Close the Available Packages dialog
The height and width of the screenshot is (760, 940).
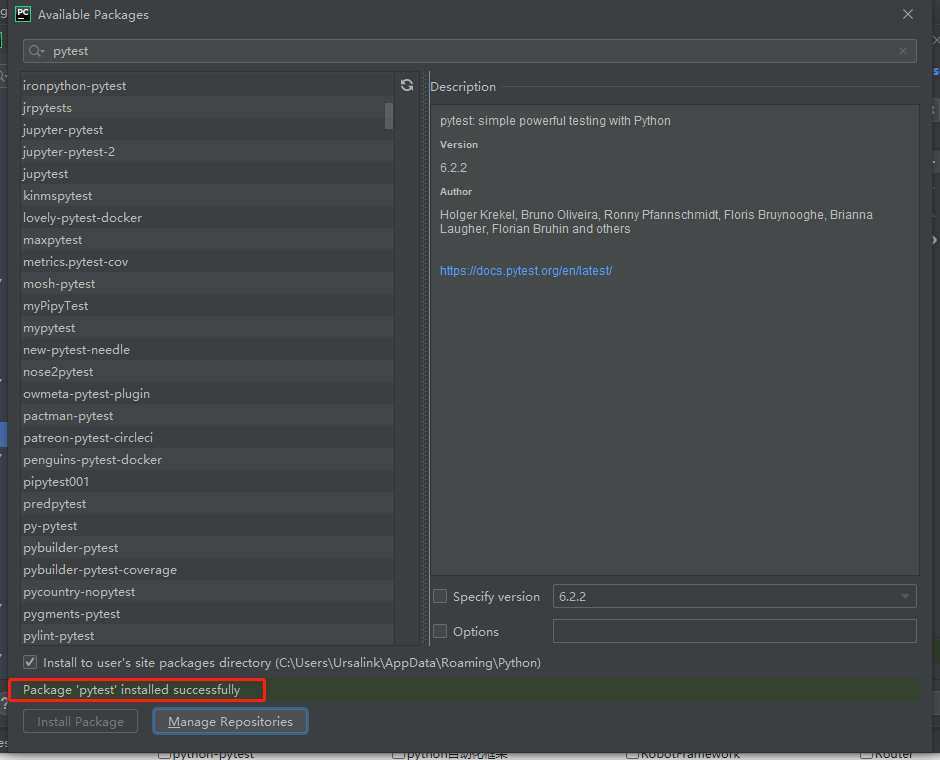(908, 14)
